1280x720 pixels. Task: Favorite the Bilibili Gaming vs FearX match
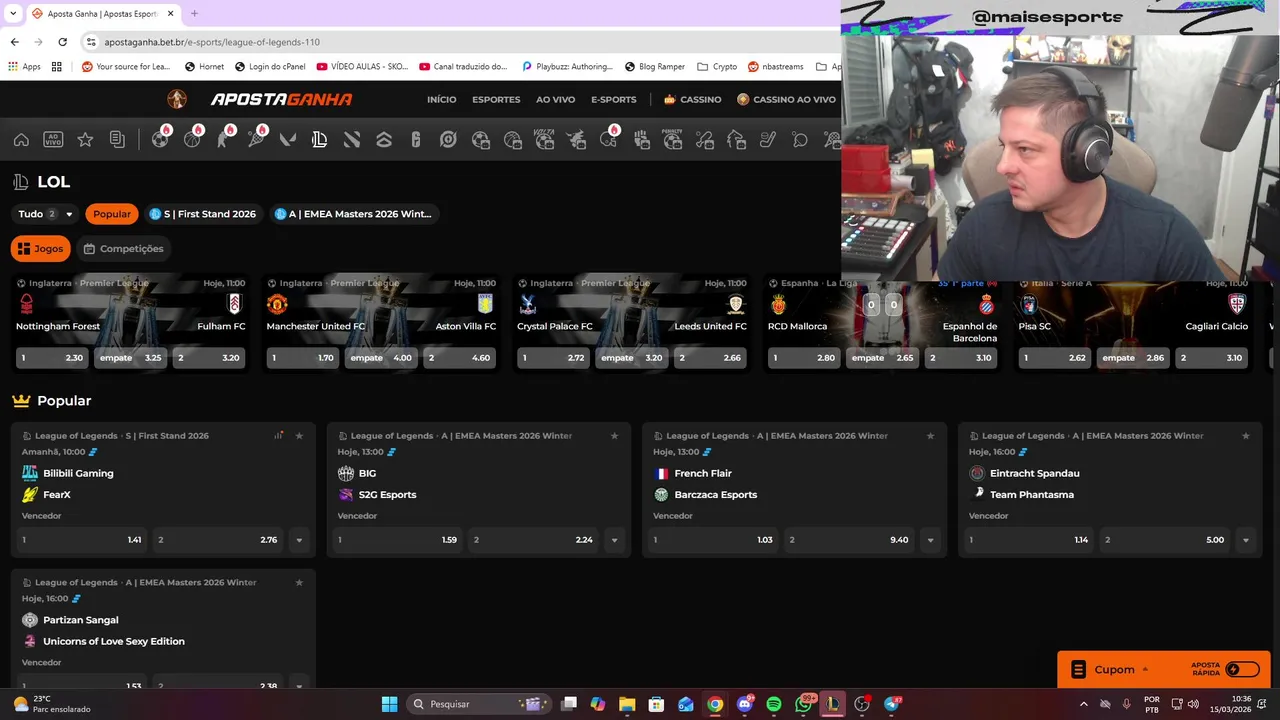(299, 436)
